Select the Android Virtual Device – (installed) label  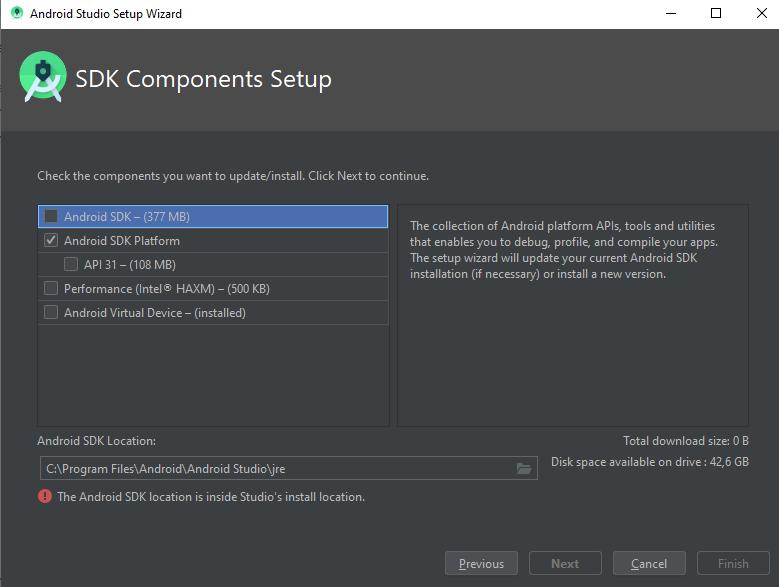tap(155, 312)
